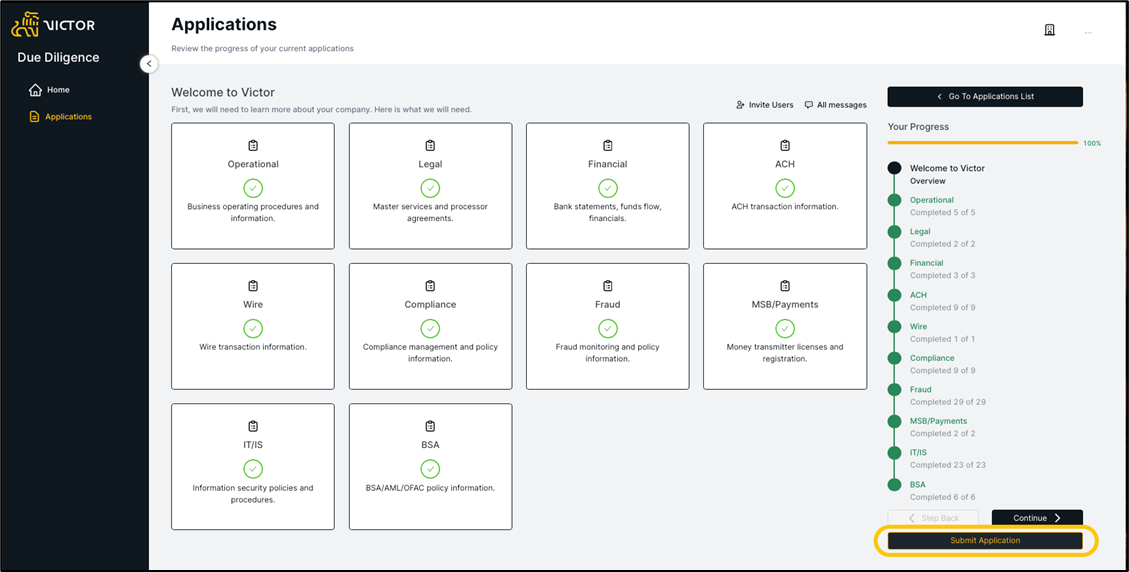Click 'Completed 29 of 29' under Fraud

click(x=948, y=402)
